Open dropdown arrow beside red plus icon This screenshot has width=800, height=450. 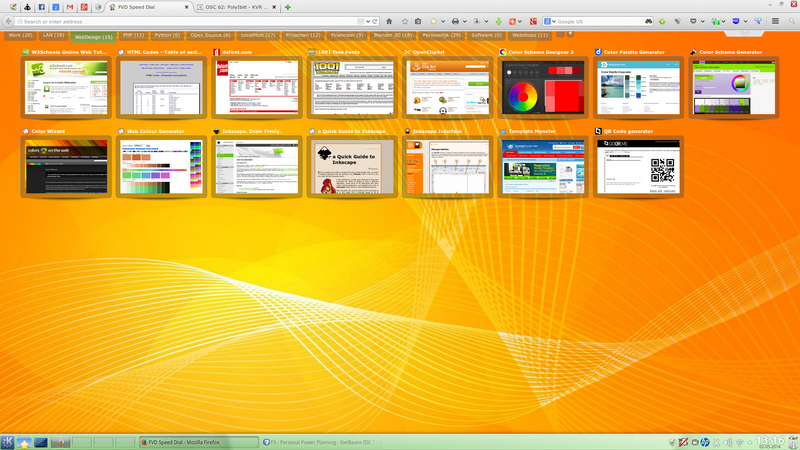coord(520,21)
